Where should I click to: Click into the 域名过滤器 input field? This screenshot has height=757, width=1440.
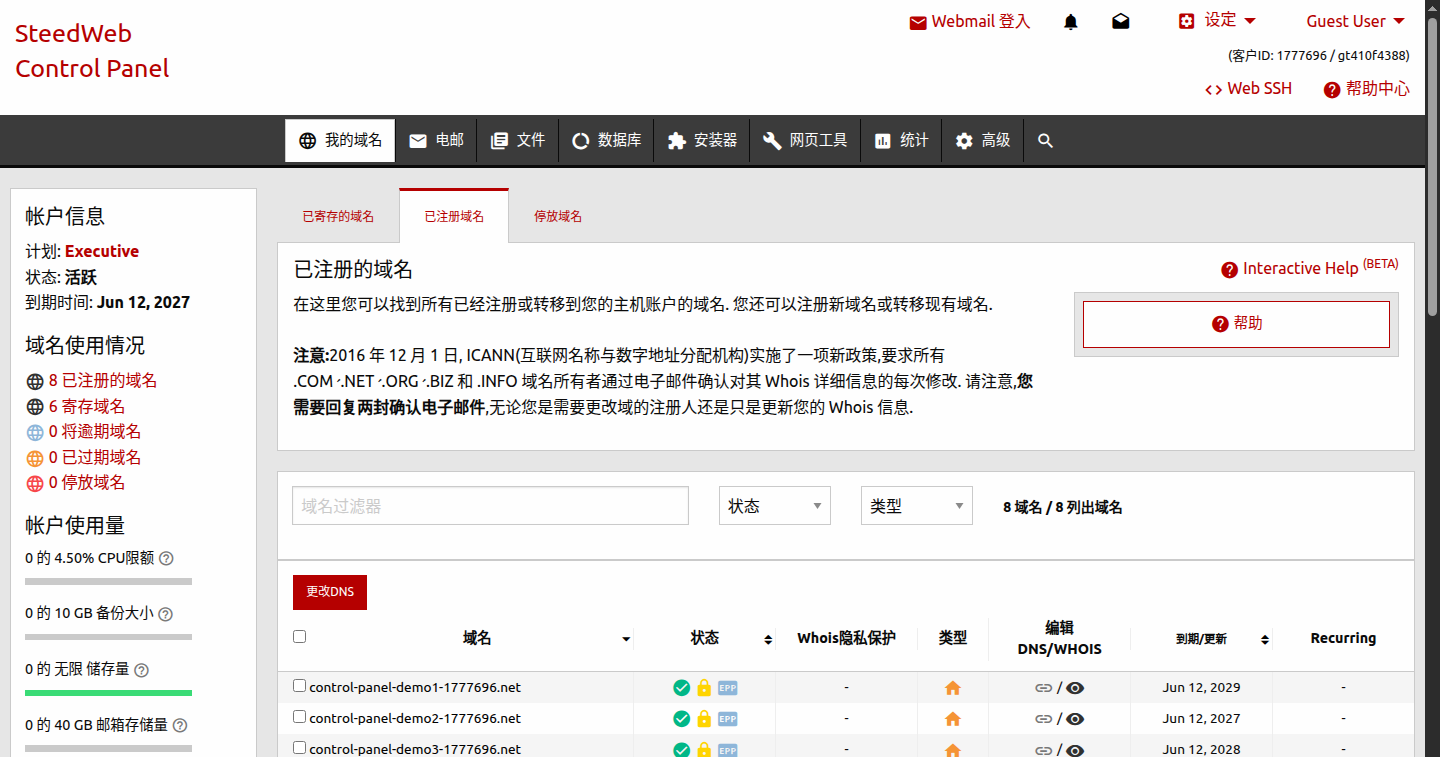point(491,506)
